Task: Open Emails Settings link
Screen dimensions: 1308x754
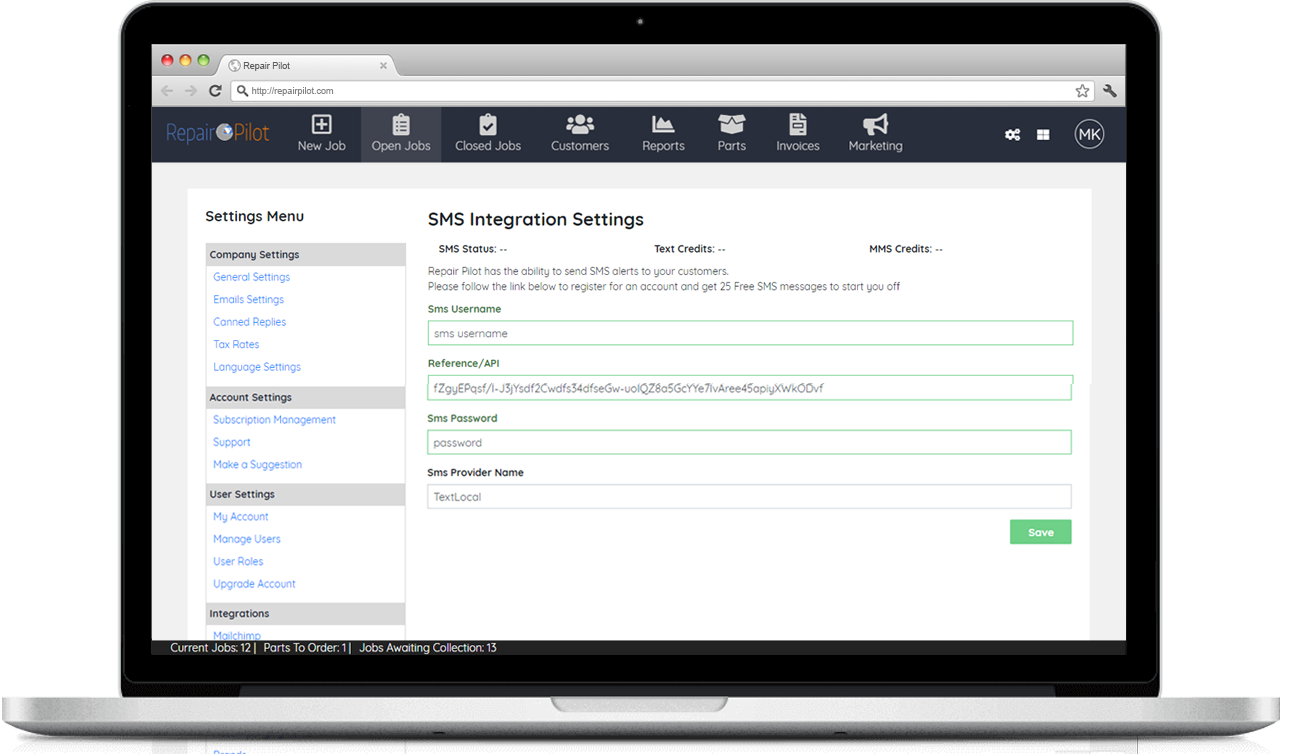Action: pos(248,299)
